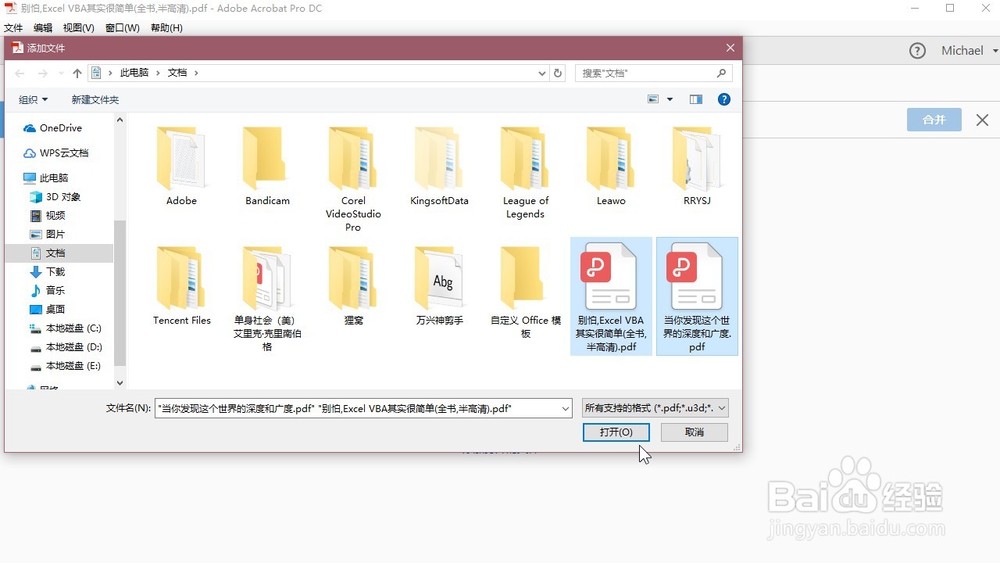1000x563 pixels.
Task: Open the Bandicam folder
Action: 267,165
